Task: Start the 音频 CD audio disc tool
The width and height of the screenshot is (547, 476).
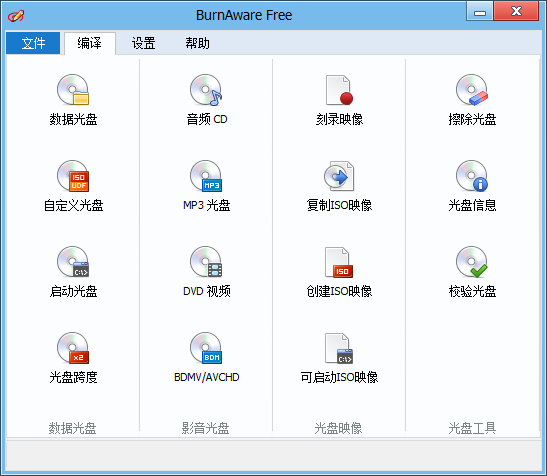Action: coord(207,101)
